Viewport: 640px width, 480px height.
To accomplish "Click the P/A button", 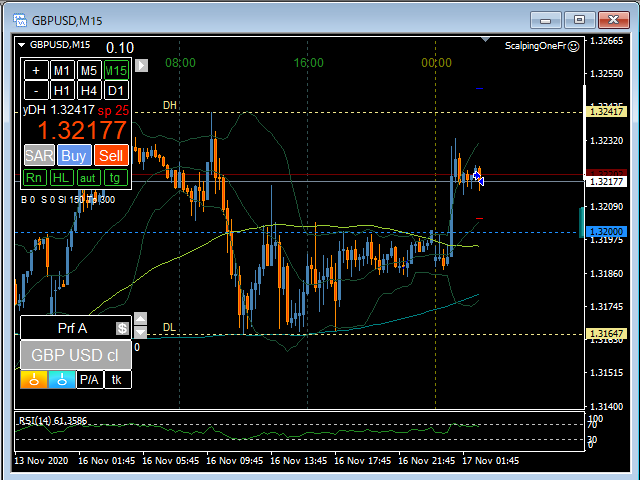I will (x=89, y=380).
